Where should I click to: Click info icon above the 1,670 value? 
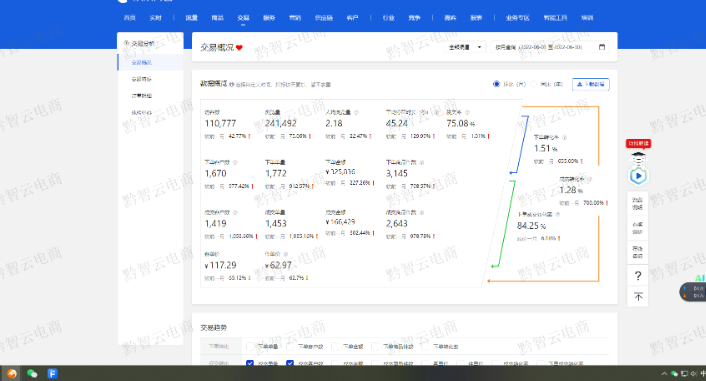[x=235, y=162]
